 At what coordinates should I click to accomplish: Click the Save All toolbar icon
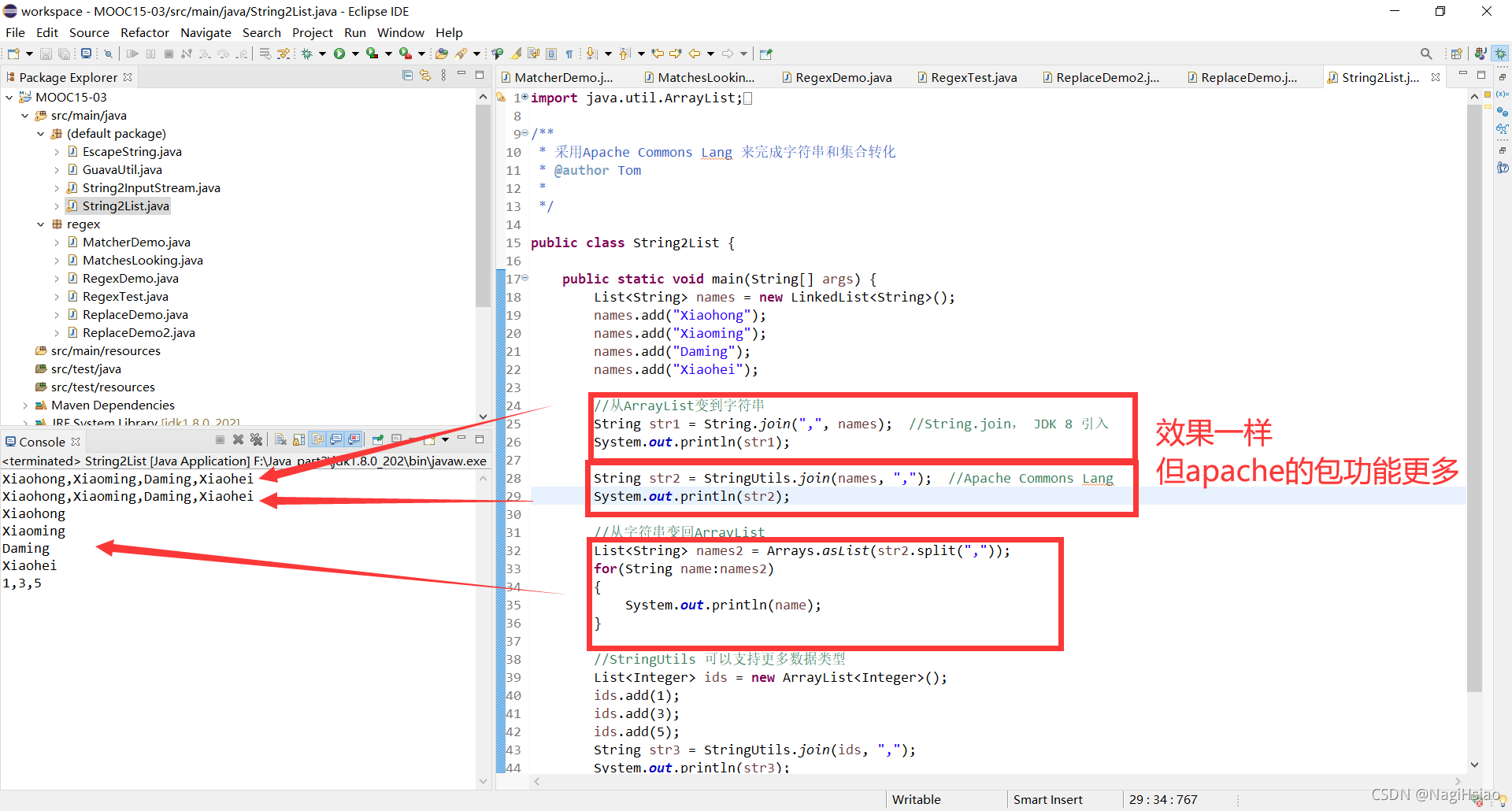(64, 54)
